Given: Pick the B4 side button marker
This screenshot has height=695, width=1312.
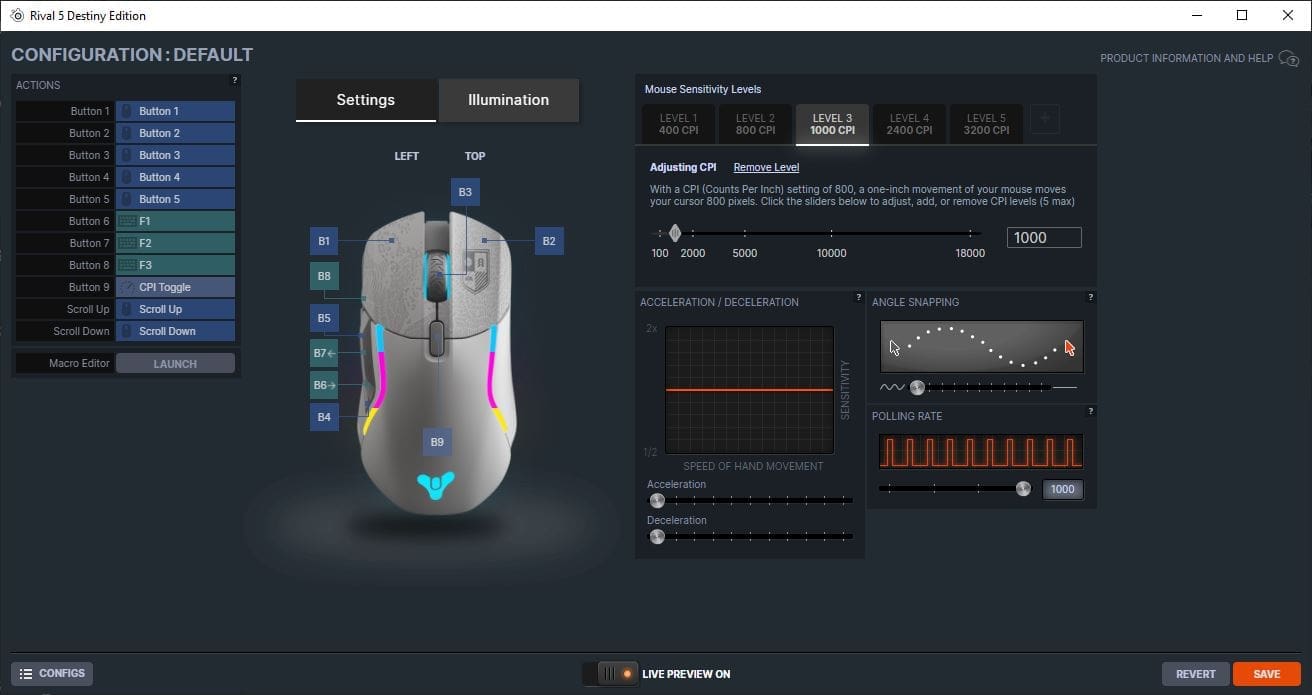Looking at the screenshot, I should point(324,417).
